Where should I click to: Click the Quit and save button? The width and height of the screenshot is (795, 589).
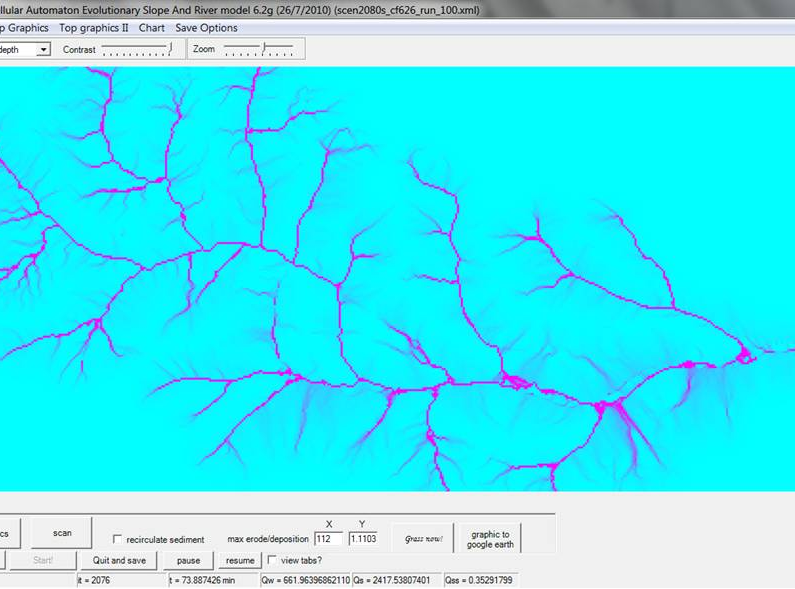point(119,560)
